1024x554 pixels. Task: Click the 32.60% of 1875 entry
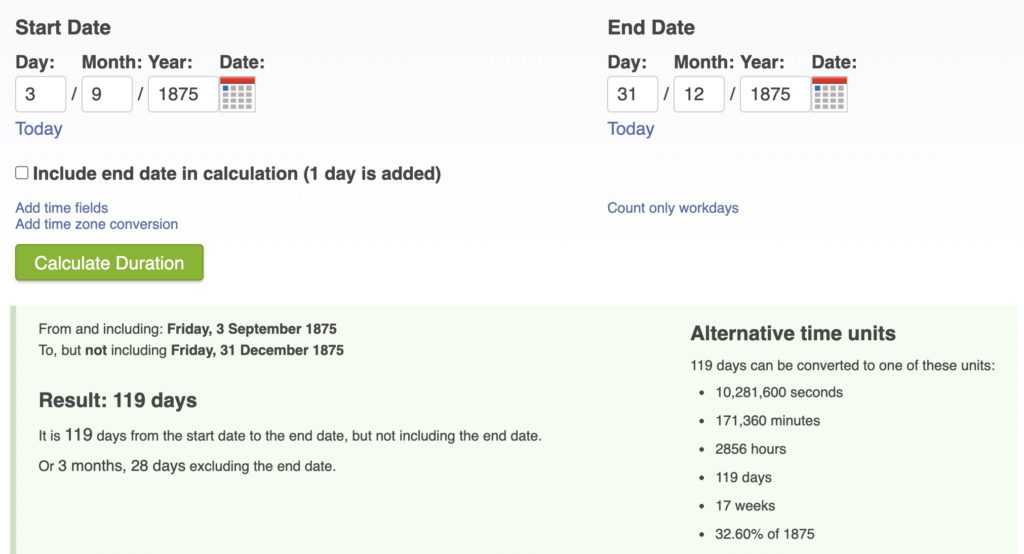pos(765,534)
